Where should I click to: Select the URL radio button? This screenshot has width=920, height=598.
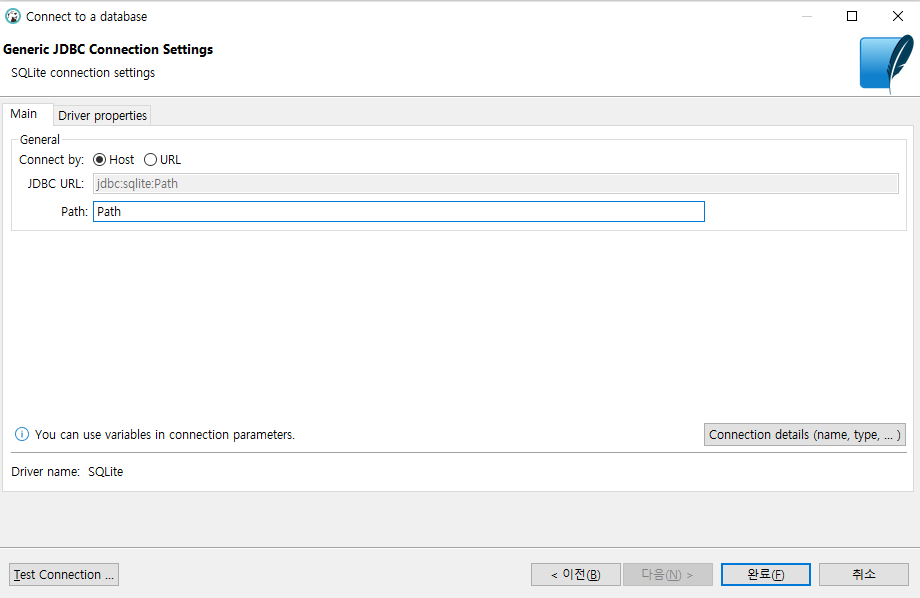click(151, 160)
